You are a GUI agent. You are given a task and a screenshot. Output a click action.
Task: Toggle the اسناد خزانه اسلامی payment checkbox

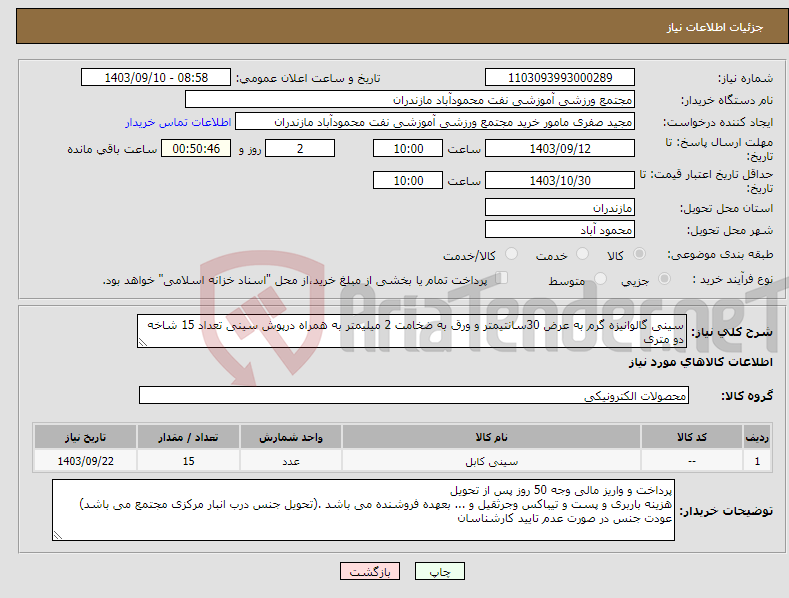[x=501, y=277]
